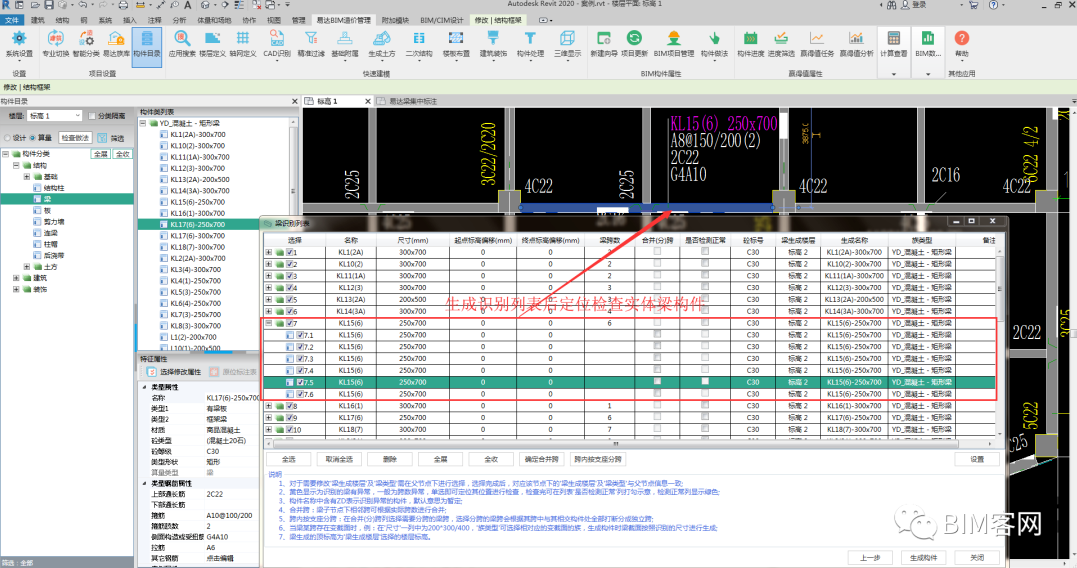1077x568 pixels.
Task: Open the 分析 ribbon tab
Action: tap(179, 19)
